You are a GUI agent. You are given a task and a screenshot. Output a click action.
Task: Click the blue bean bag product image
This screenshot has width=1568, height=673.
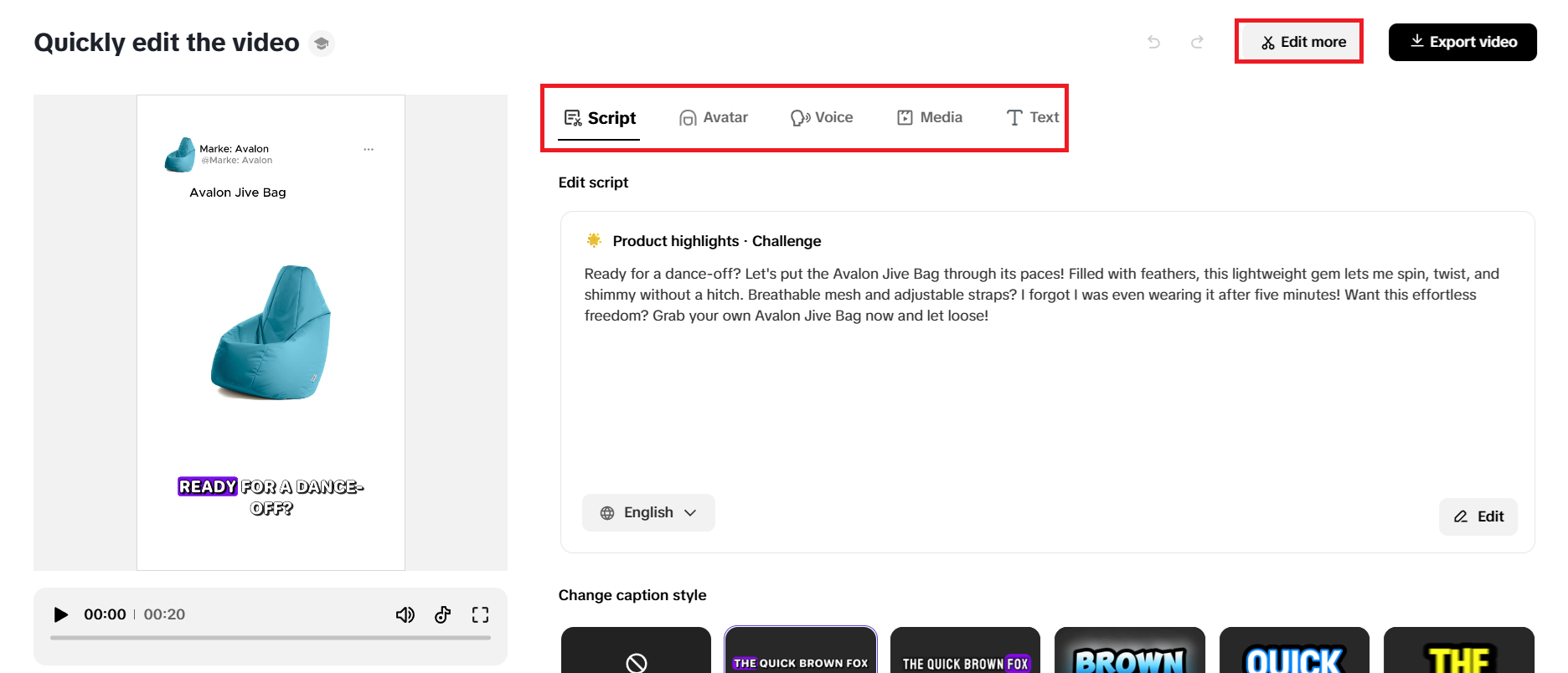(x=271, y=332)
